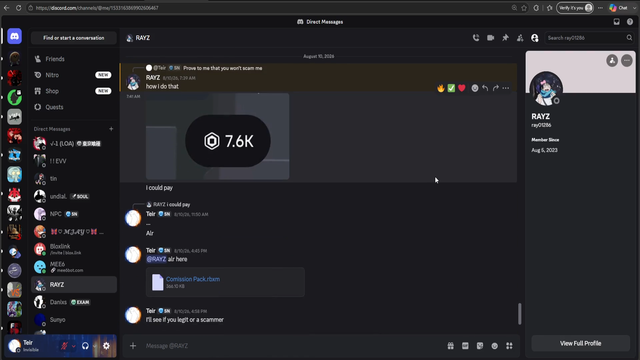This screenshot has width=640, height=360.
Task: Download Comission Pack.rbxm file
Action: point(193,279)
